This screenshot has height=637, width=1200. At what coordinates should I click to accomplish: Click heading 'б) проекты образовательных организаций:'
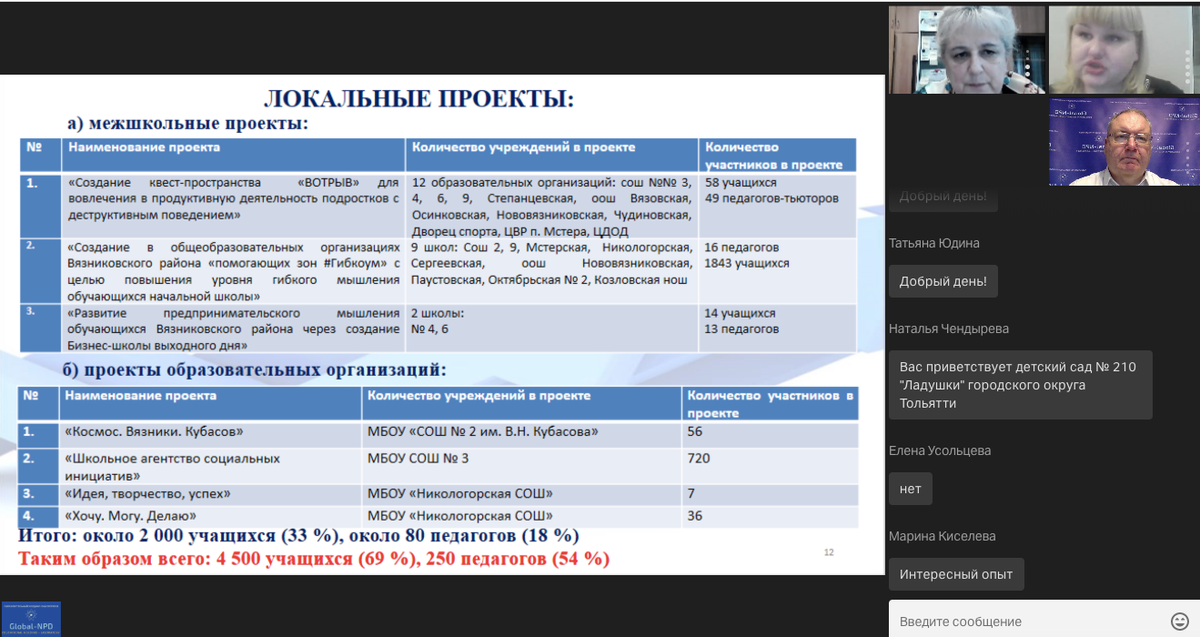click(x=254, y=370)
